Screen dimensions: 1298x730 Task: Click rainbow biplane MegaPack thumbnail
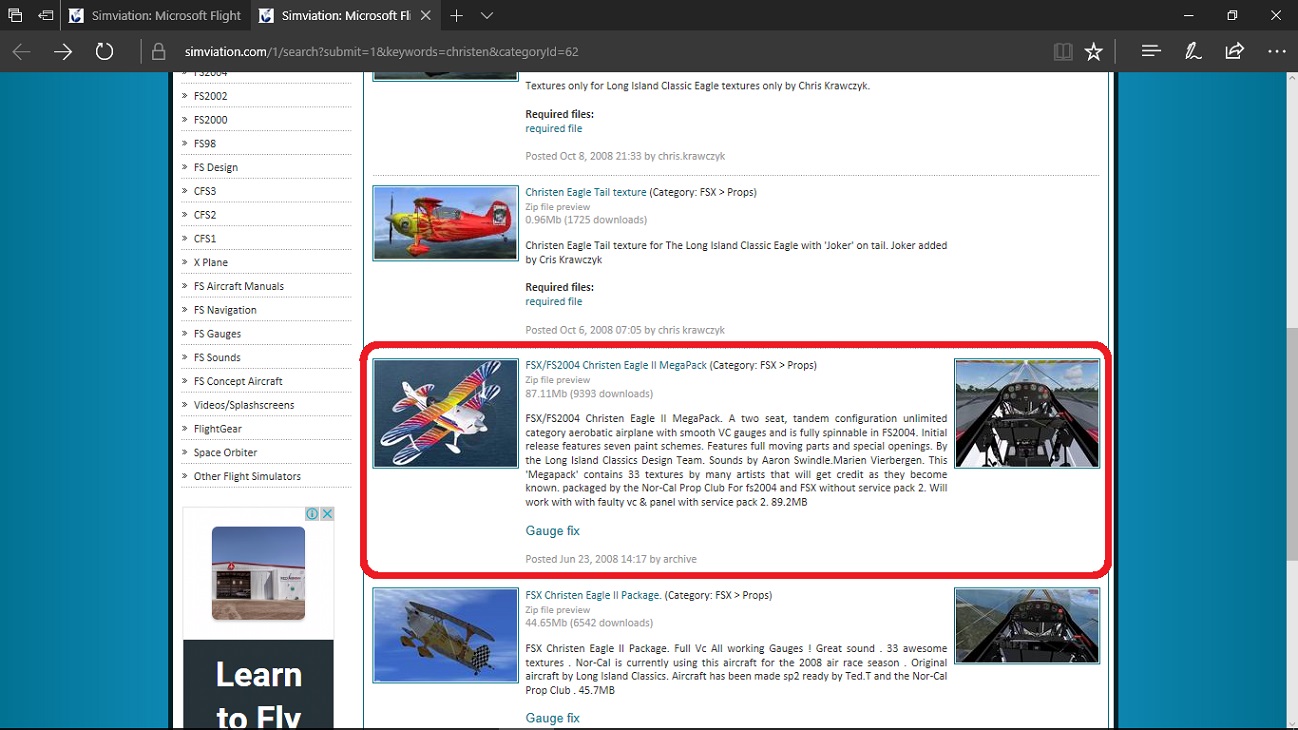click(445, 413)
